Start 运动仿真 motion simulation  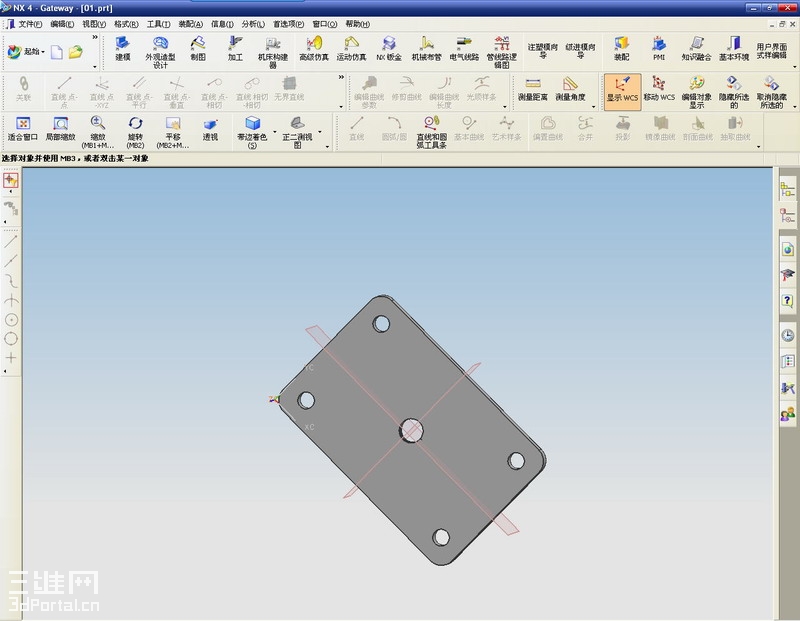[351, 49]
